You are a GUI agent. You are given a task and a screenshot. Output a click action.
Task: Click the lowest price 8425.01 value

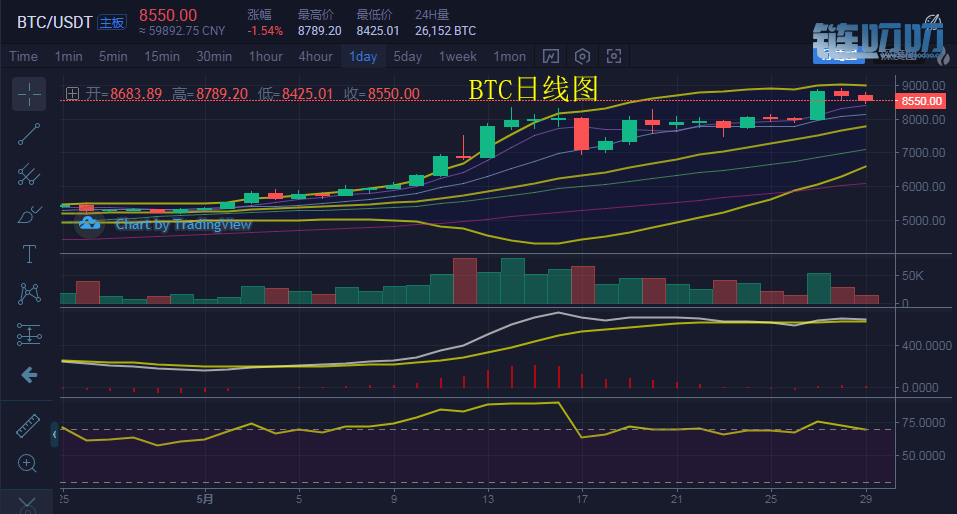point(378,31)
